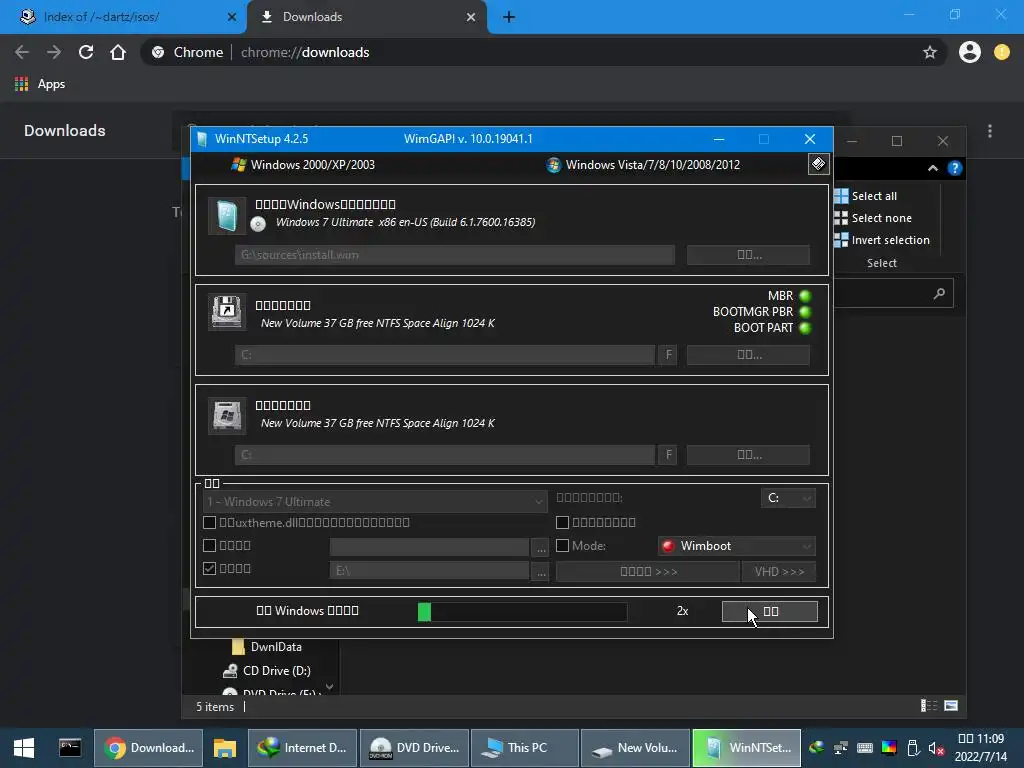Toggle the uxtheme.dll patch checkbox
The image size is (1024, 768).
[210, 522]
